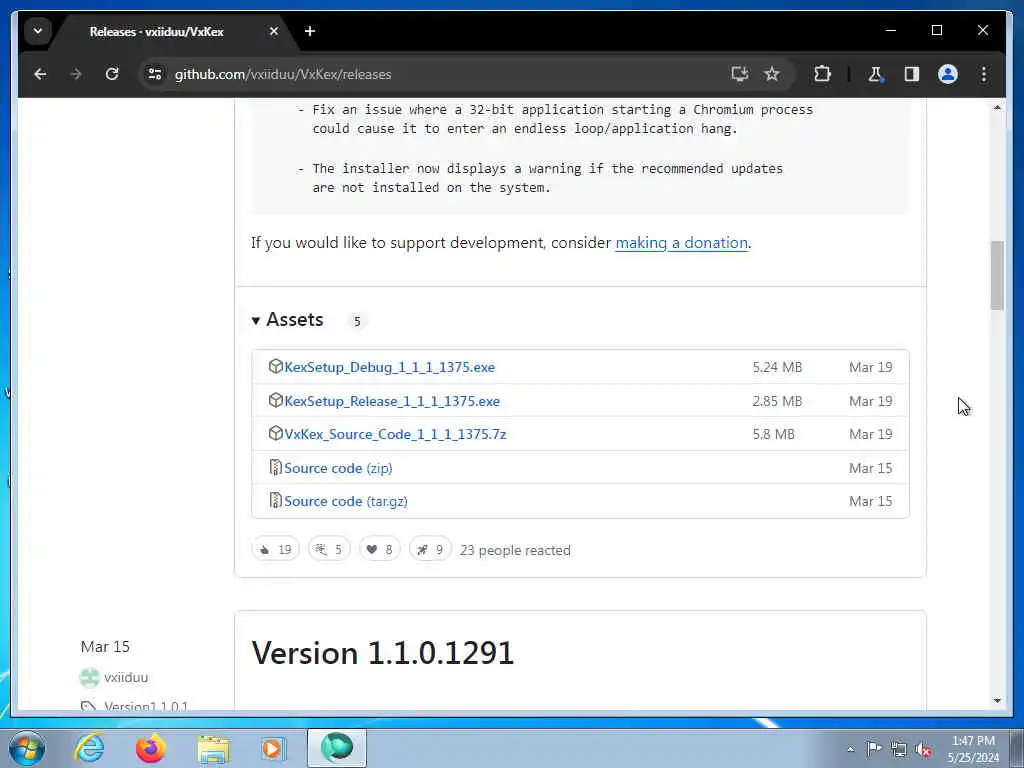Open the making a donation link
Viewport: 1024px width, 768px height.
coord(681,243)
